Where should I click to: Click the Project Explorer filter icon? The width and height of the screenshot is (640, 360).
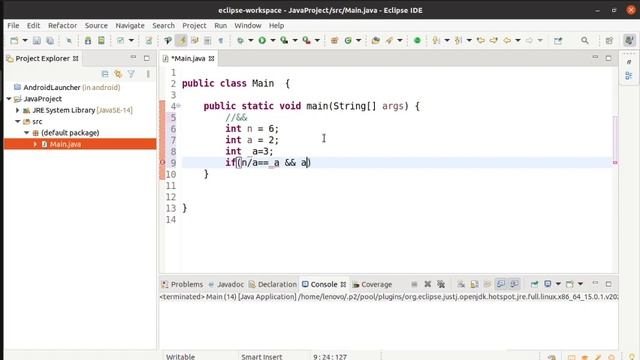131,74
